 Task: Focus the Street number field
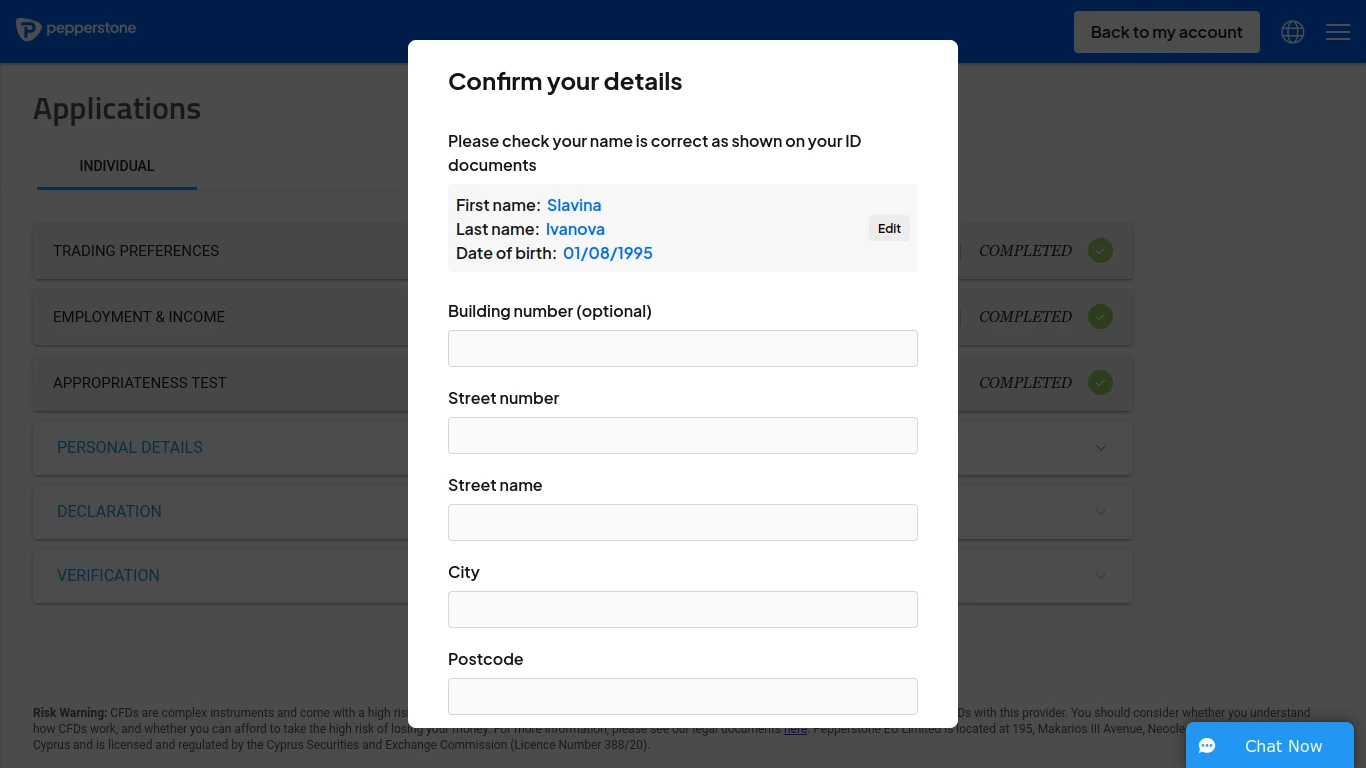[683, 435]
